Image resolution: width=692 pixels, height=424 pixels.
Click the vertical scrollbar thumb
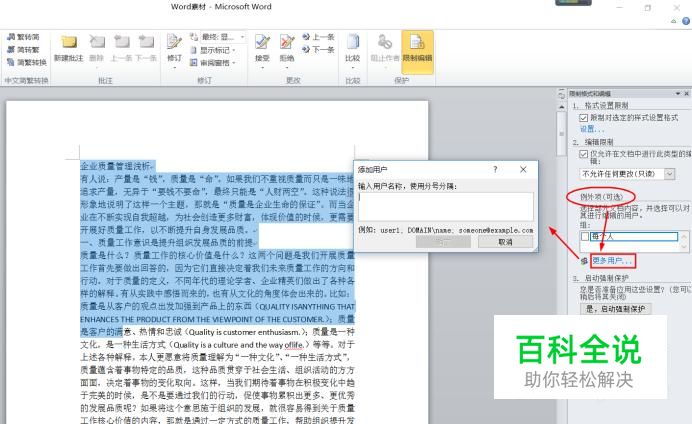coord(561,133)
